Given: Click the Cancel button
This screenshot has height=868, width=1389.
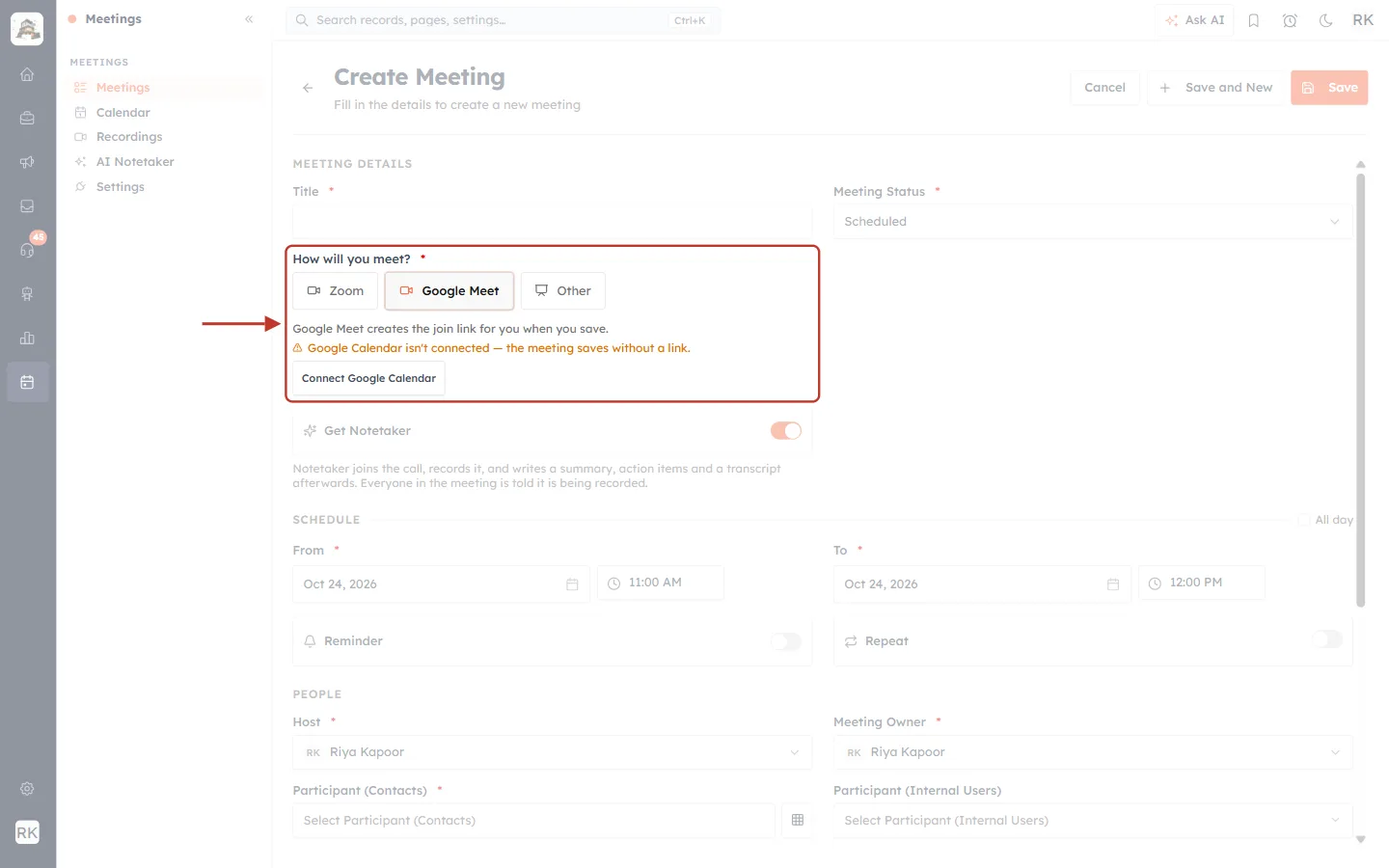Looking at the screenshot, I should [x=1104, y=88].
